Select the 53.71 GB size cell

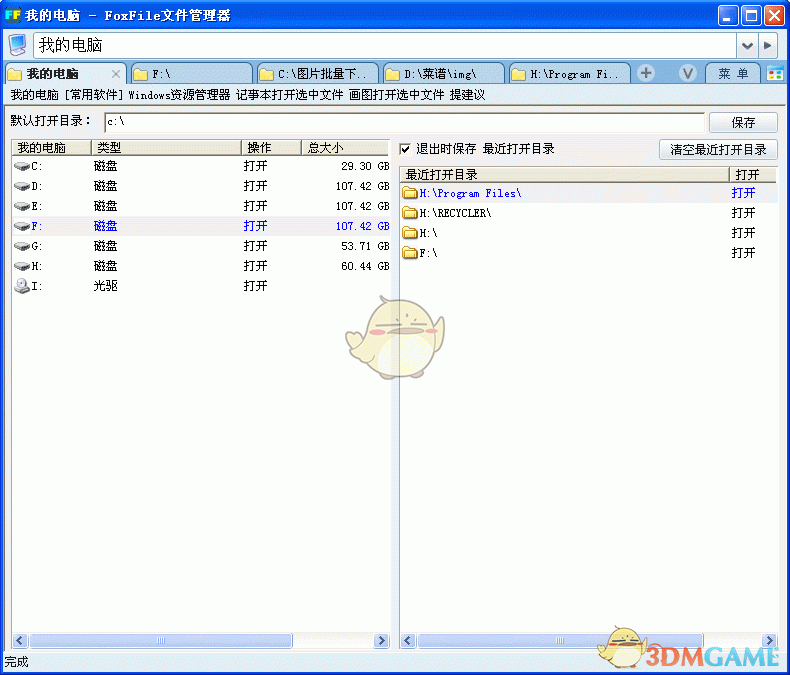point(365,246)
